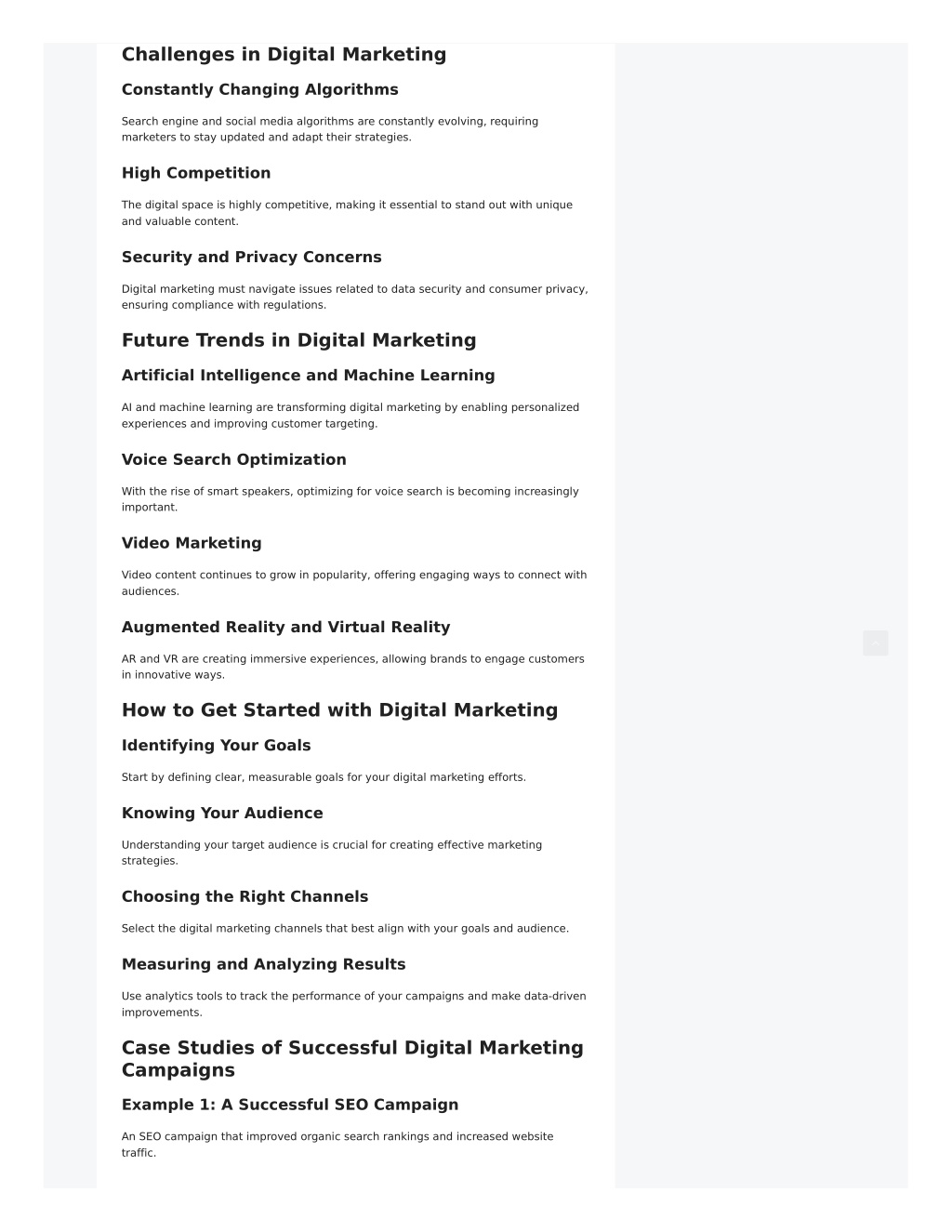
Task: Click the 'Voice Search Optimization' subheading
Action: click(x=233, y=459)
